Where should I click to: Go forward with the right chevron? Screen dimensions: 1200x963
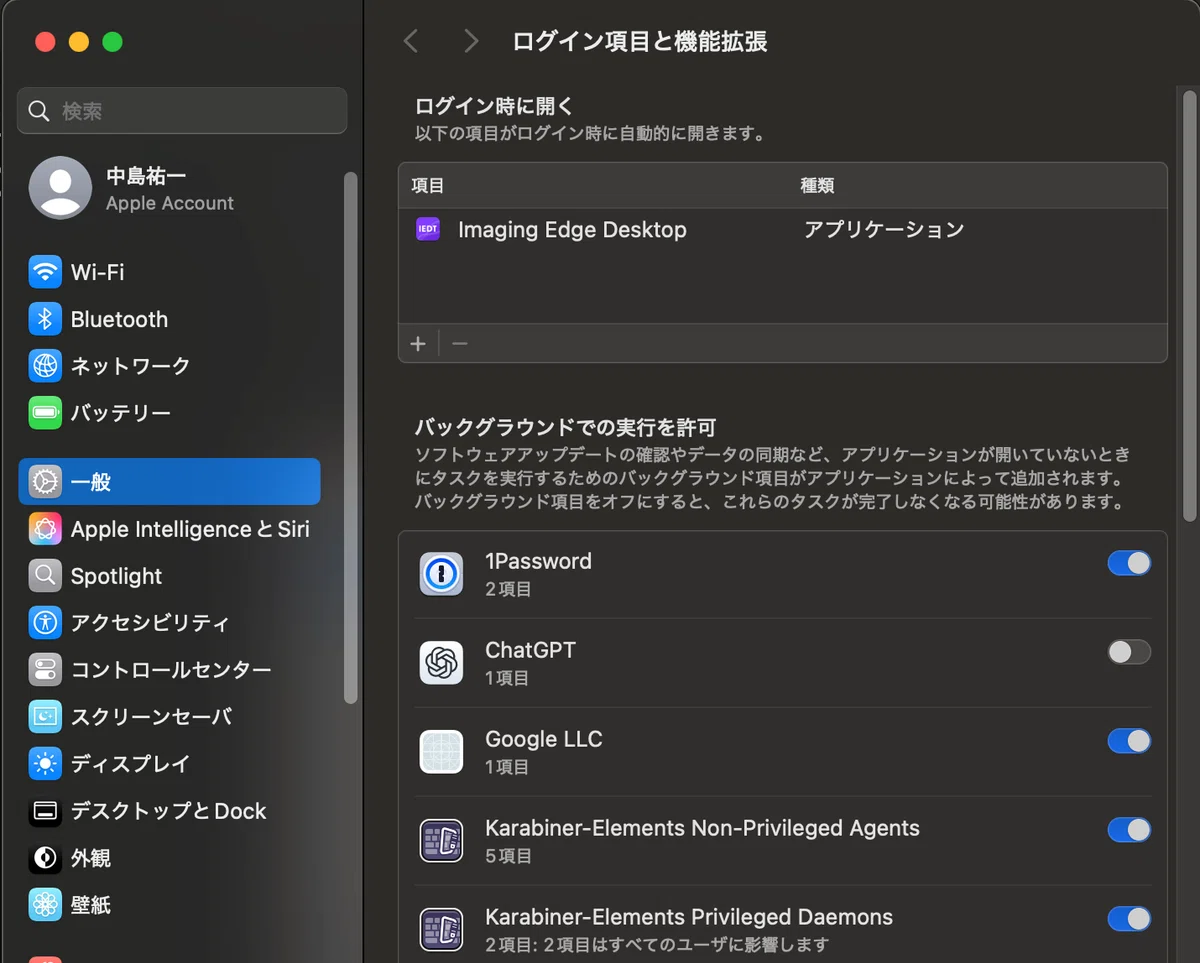pyautogui.click(x=471, y=41)
